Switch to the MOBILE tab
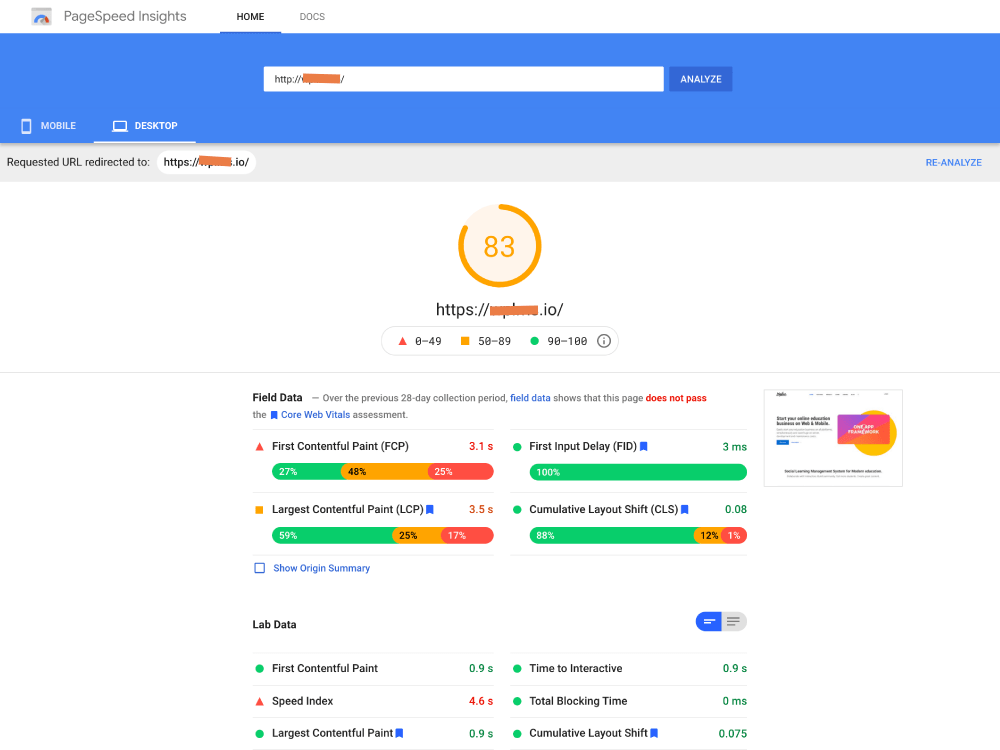This screenshot has width=1000, height=750. [x=48, y=126]
